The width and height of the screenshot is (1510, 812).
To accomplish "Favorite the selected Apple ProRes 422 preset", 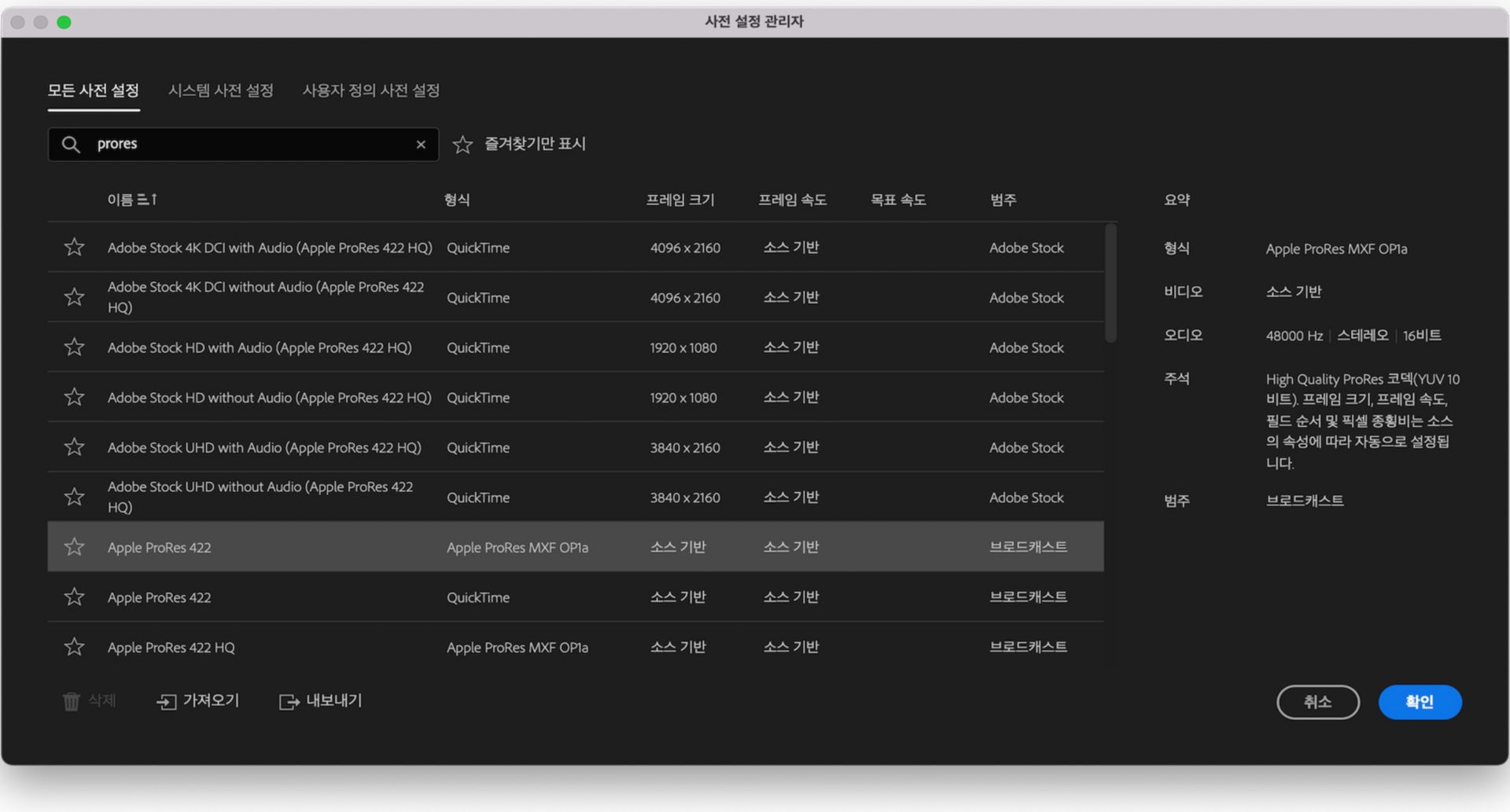I will click(74, 546).
